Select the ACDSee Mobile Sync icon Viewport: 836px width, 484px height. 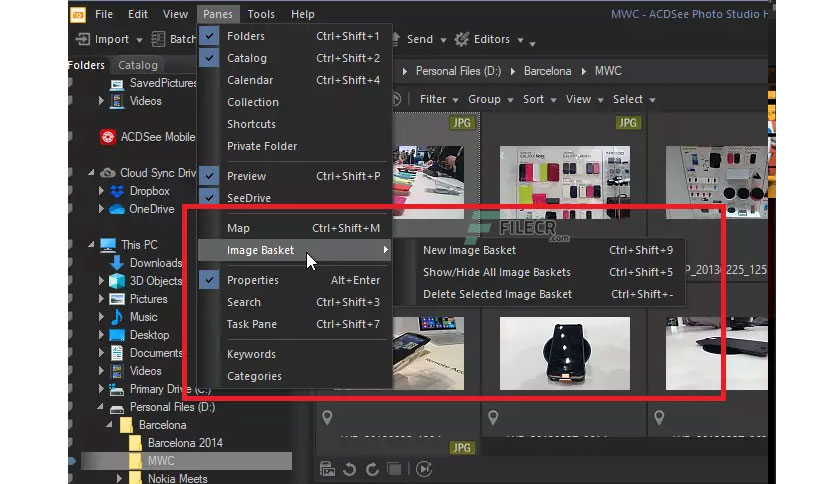[108, 137]
